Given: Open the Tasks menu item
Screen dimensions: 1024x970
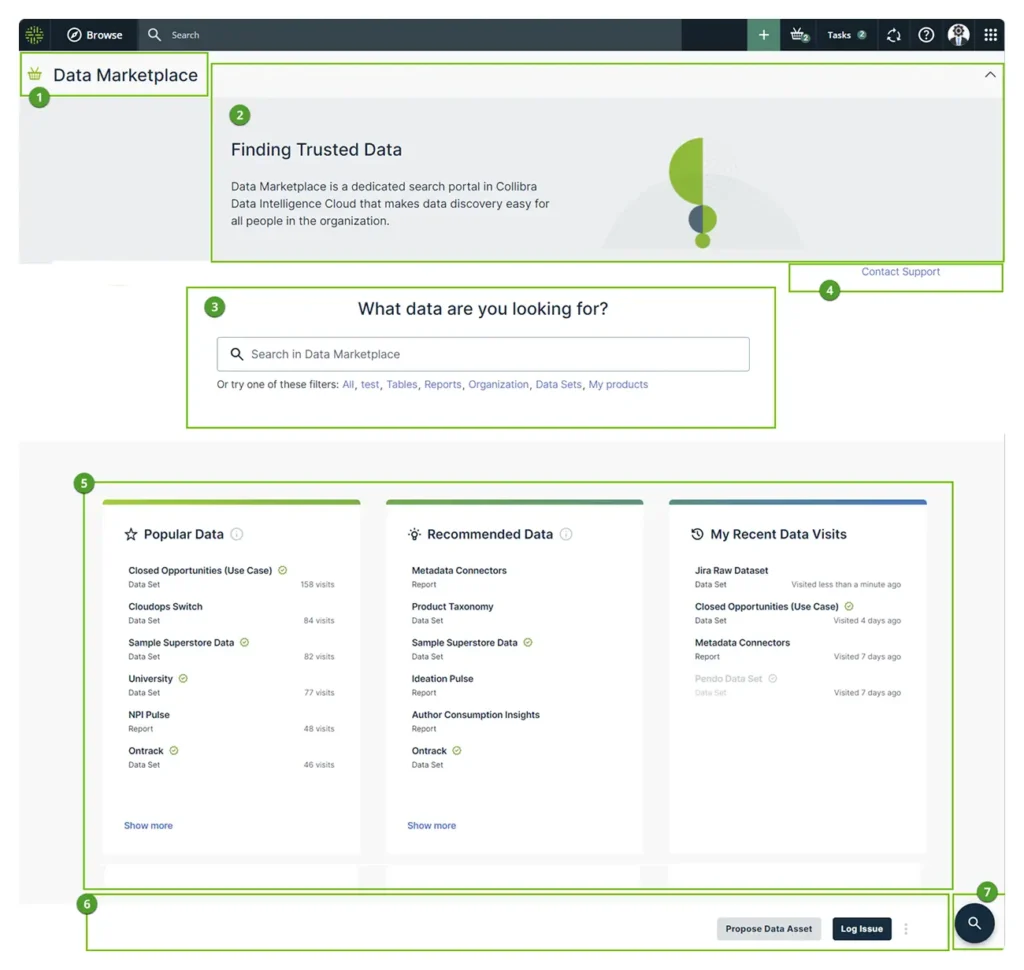Looking at the screenshot, I should [846, 35].
